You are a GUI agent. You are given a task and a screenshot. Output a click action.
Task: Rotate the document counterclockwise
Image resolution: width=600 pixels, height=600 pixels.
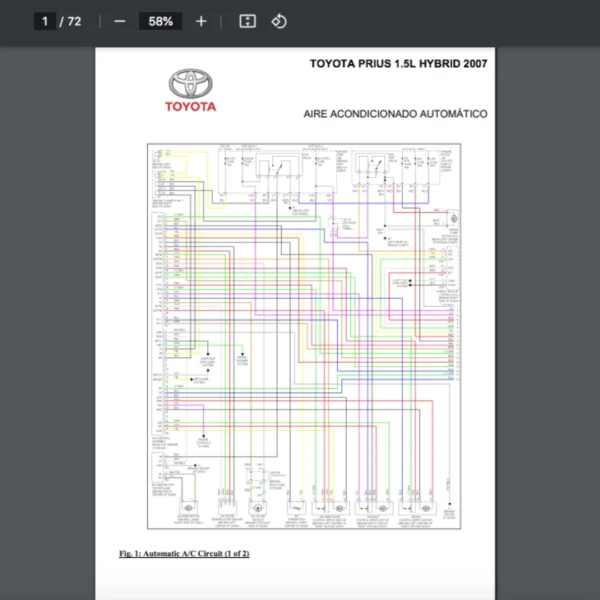[279, 21]
